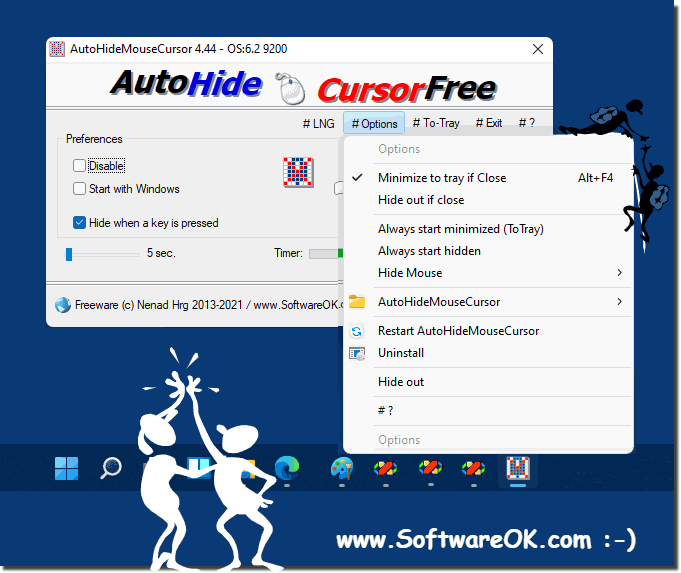Click the red-blue grid program icon in Preferences
The image size is (681, 573).
pos(298,172)
